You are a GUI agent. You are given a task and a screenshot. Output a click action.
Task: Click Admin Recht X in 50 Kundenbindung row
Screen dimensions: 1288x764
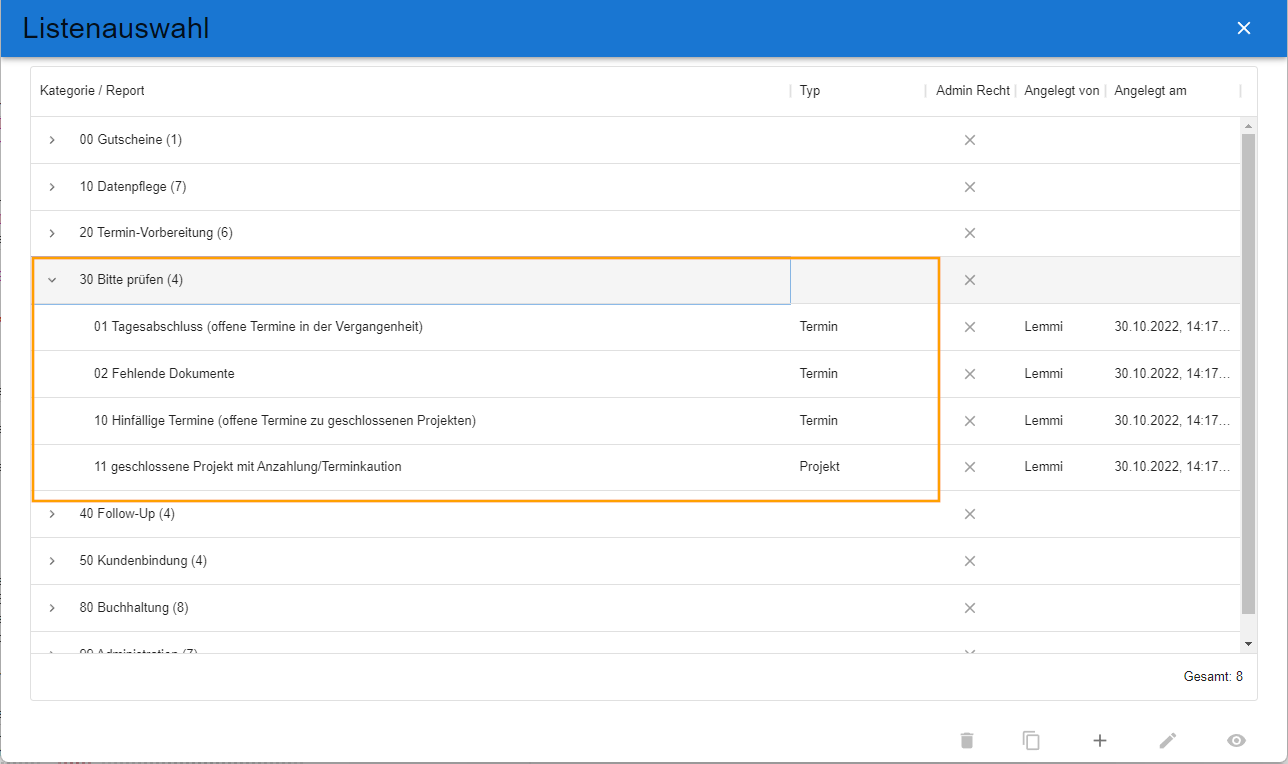tap(969, 561)
